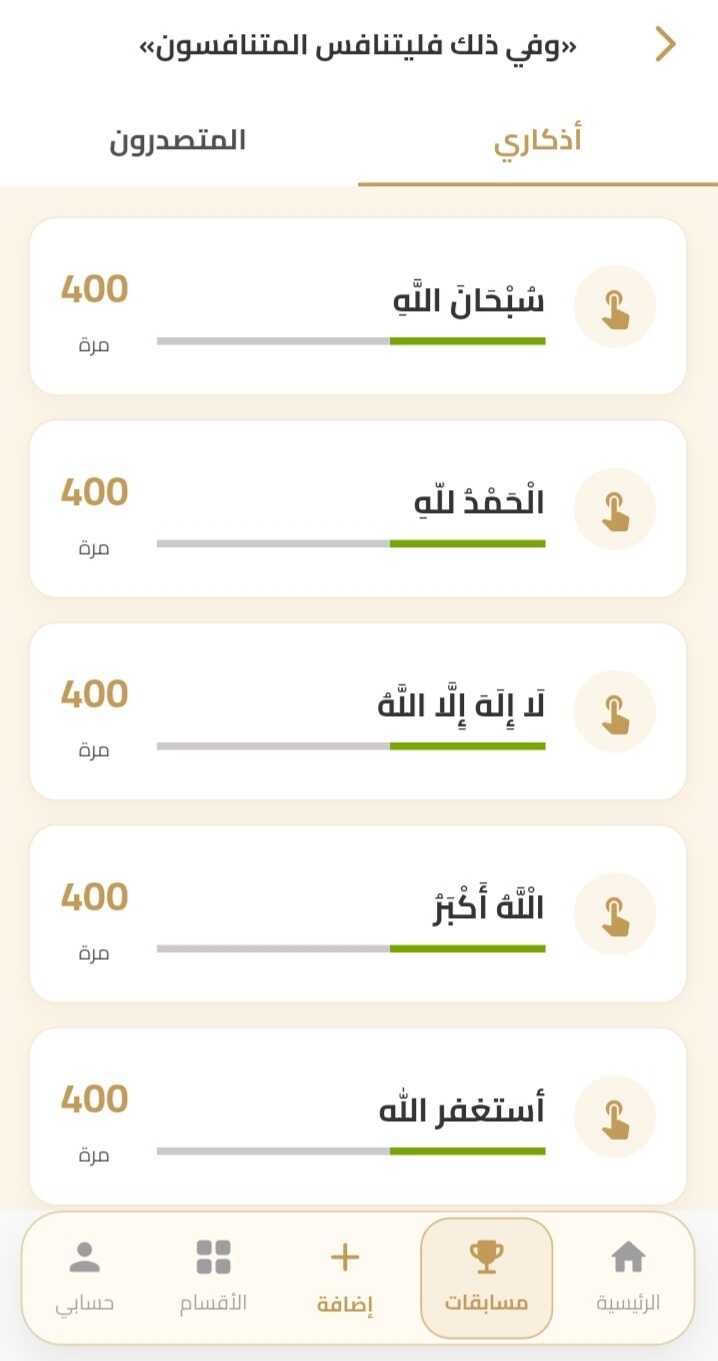Open the الأقسام grid icon
The width and height of the screenshot is (718, 1361).
(x=213, y=1258)
